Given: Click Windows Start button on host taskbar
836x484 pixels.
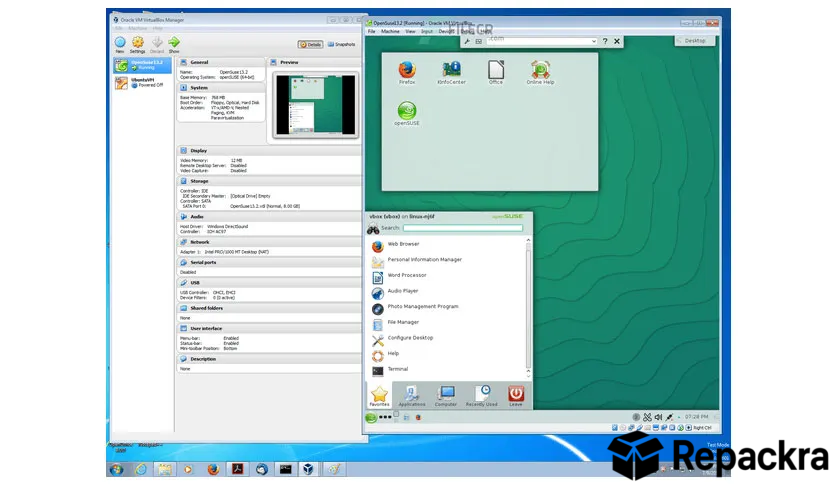Looking at the screenshot, I should 117,469.
